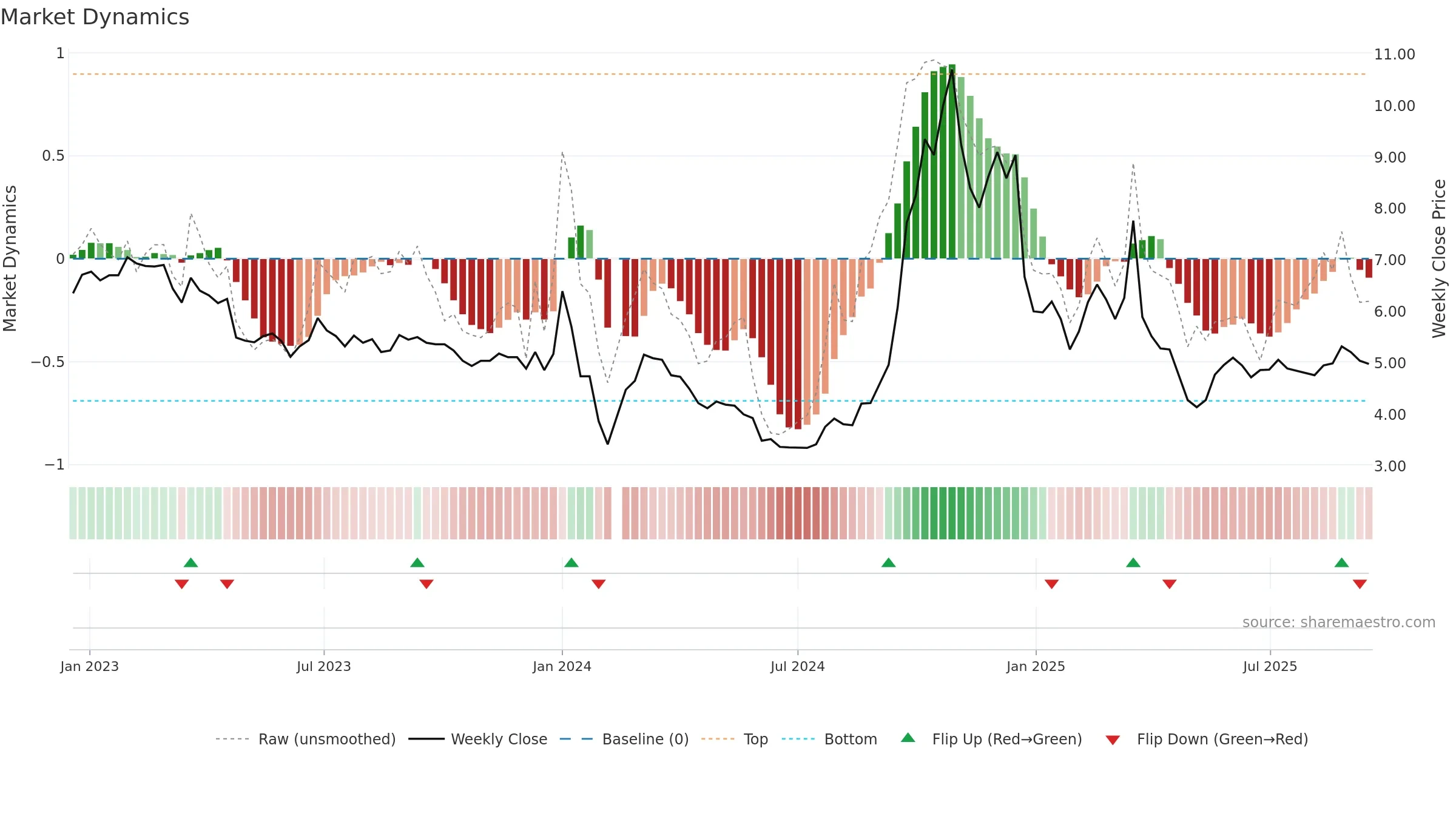Click the deepest dark red bar in mid-2024
The height and width of the screenshot is (819, 1456).
798,344
